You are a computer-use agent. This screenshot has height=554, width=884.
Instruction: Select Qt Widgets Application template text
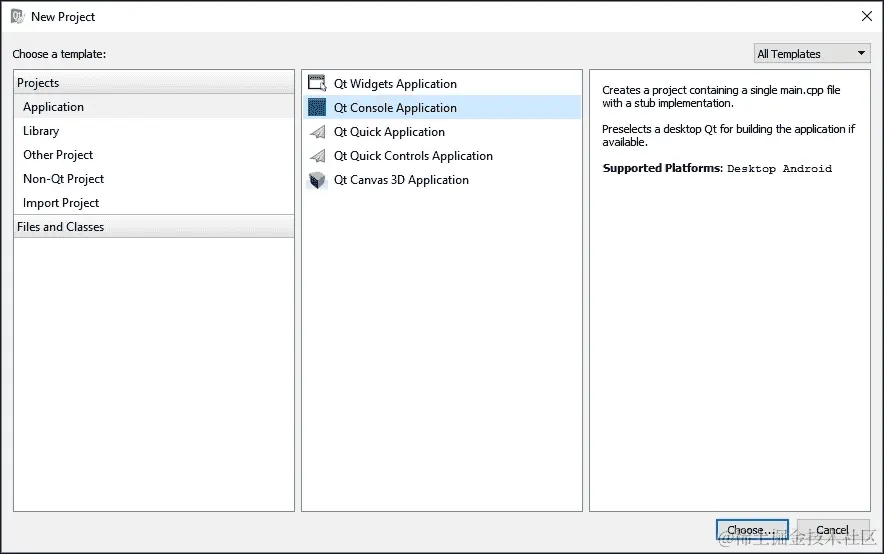[395, 84]
